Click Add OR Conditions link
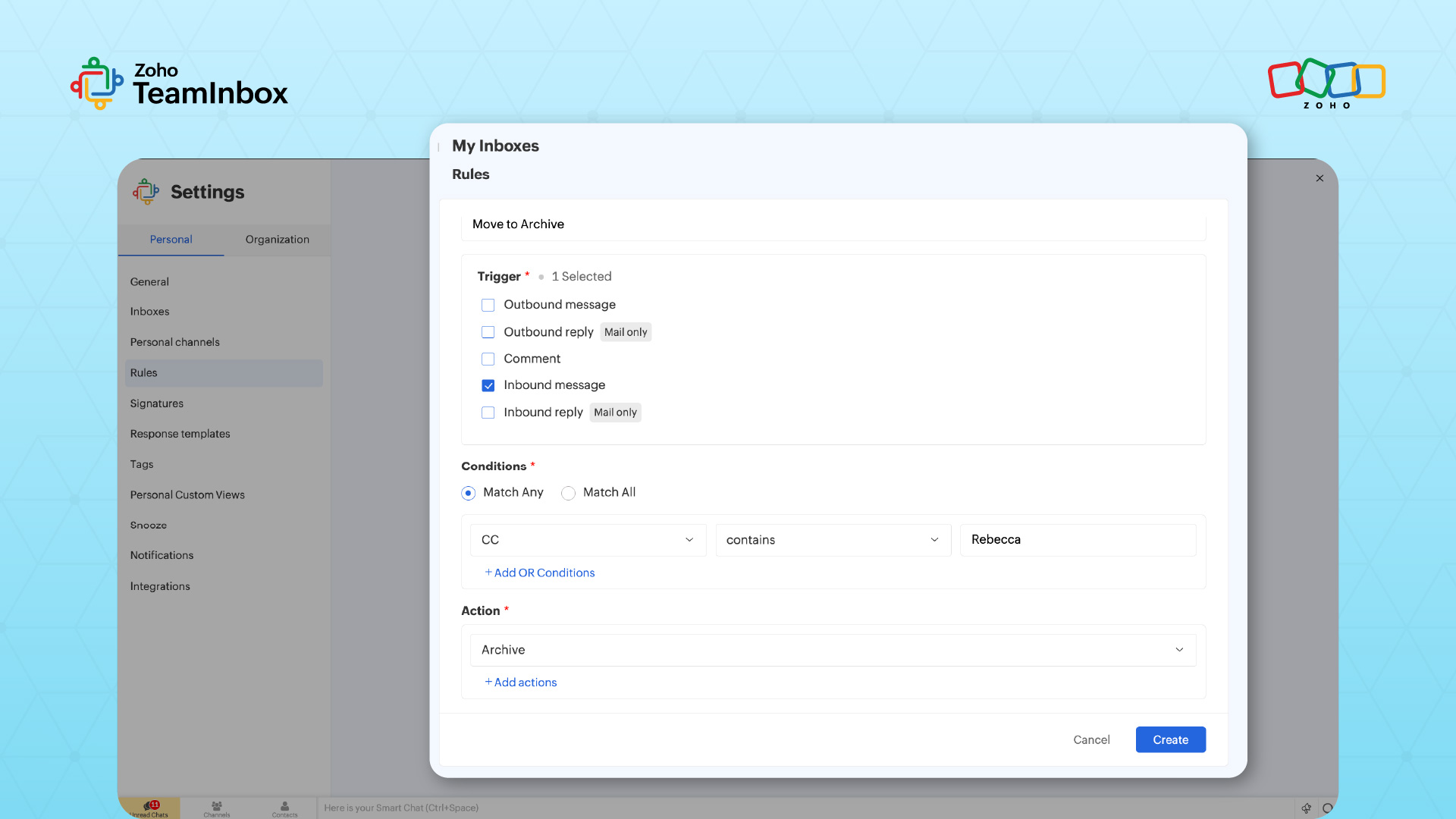 [x=540, y=573]
